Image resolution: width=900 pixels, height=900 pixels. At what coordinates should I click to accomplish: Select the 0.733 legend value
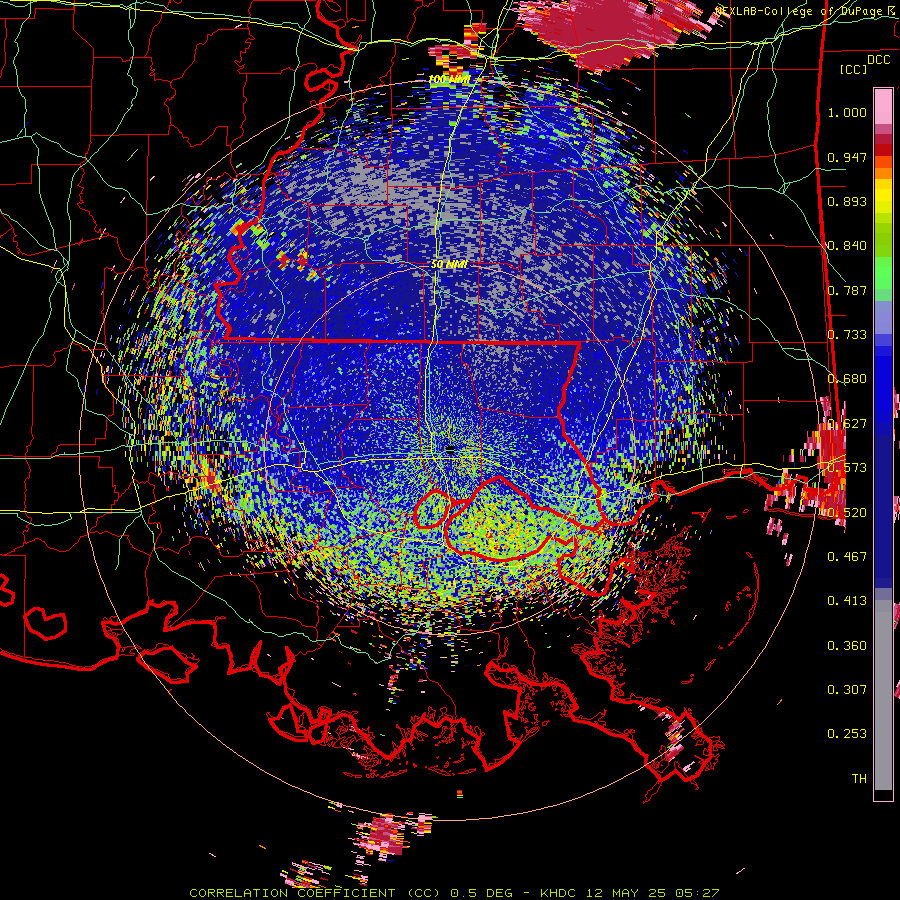pyautogui.click(x=847, y=335)
